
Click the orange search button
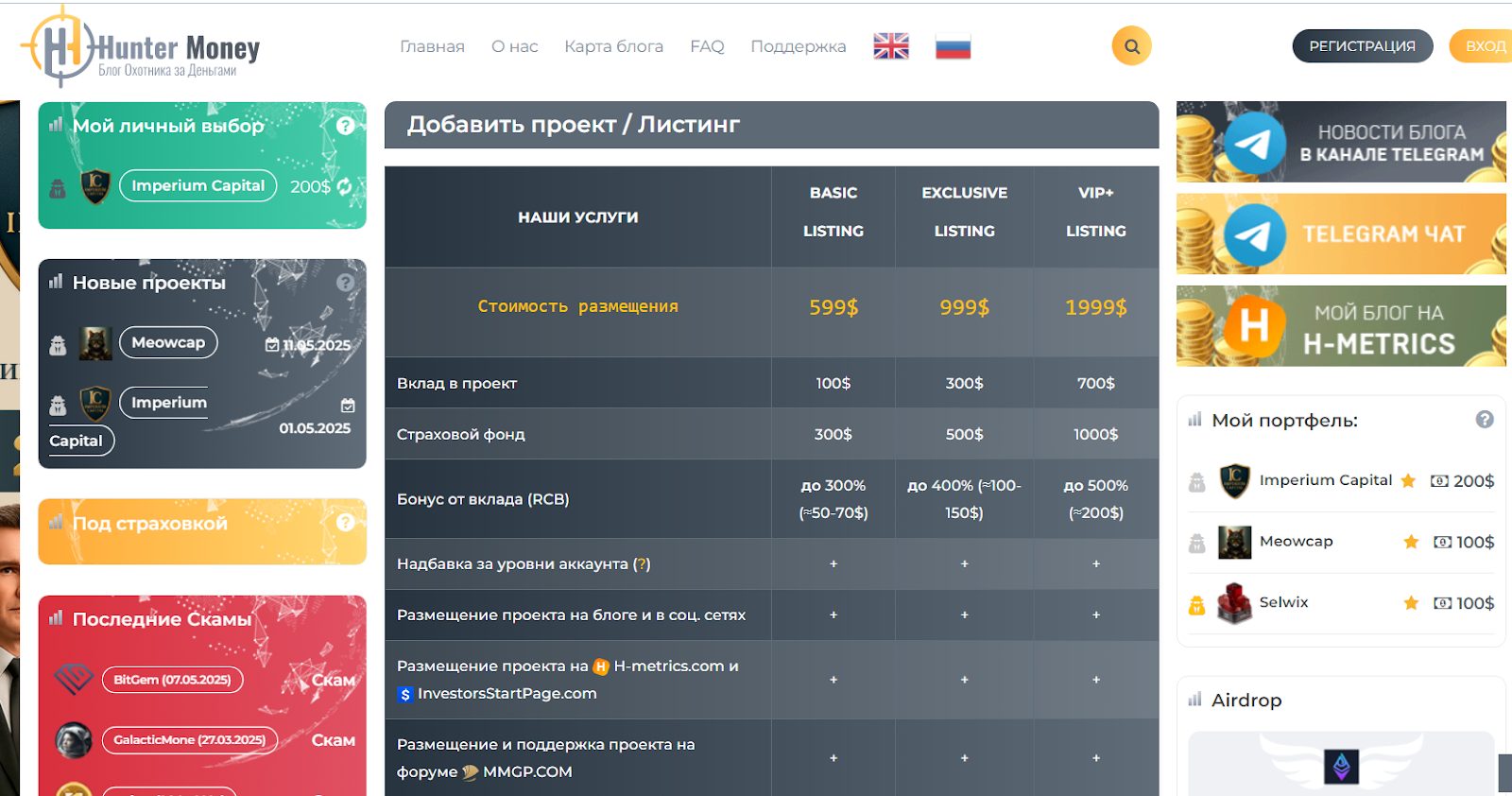[1132, 45]
